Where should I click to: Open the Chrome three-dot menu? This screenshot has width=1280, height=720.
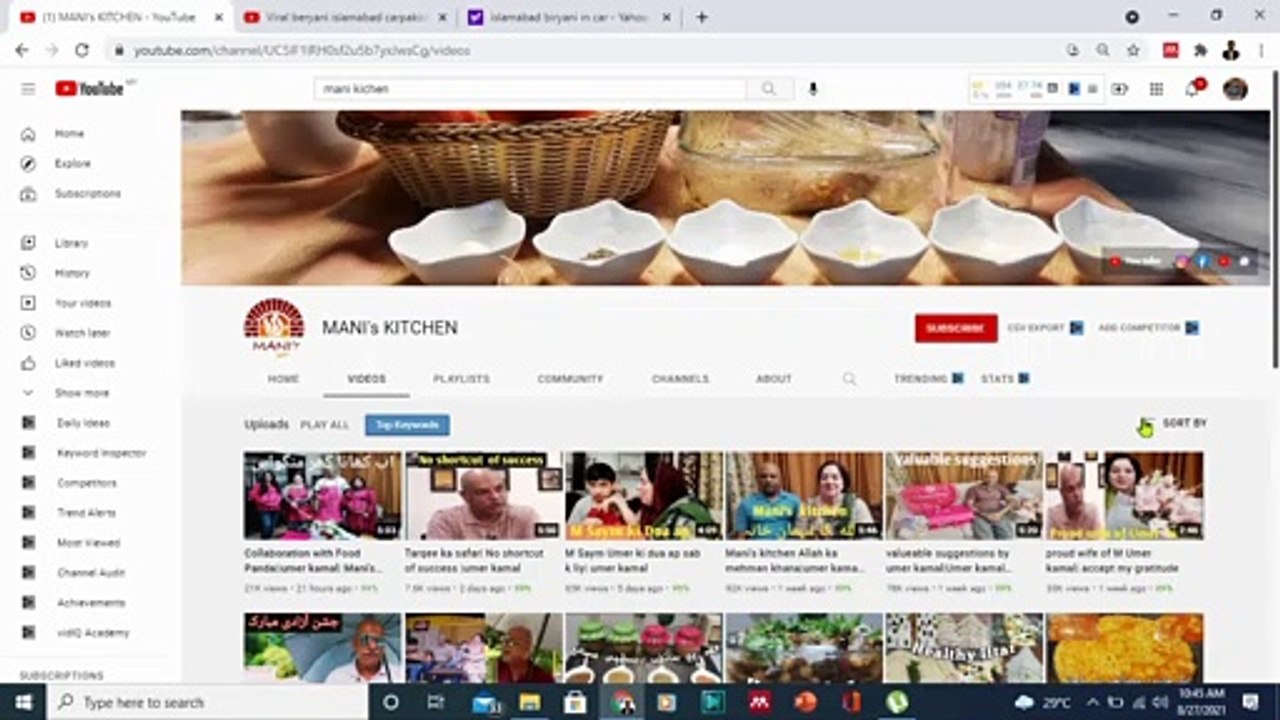click(1260, 50)
